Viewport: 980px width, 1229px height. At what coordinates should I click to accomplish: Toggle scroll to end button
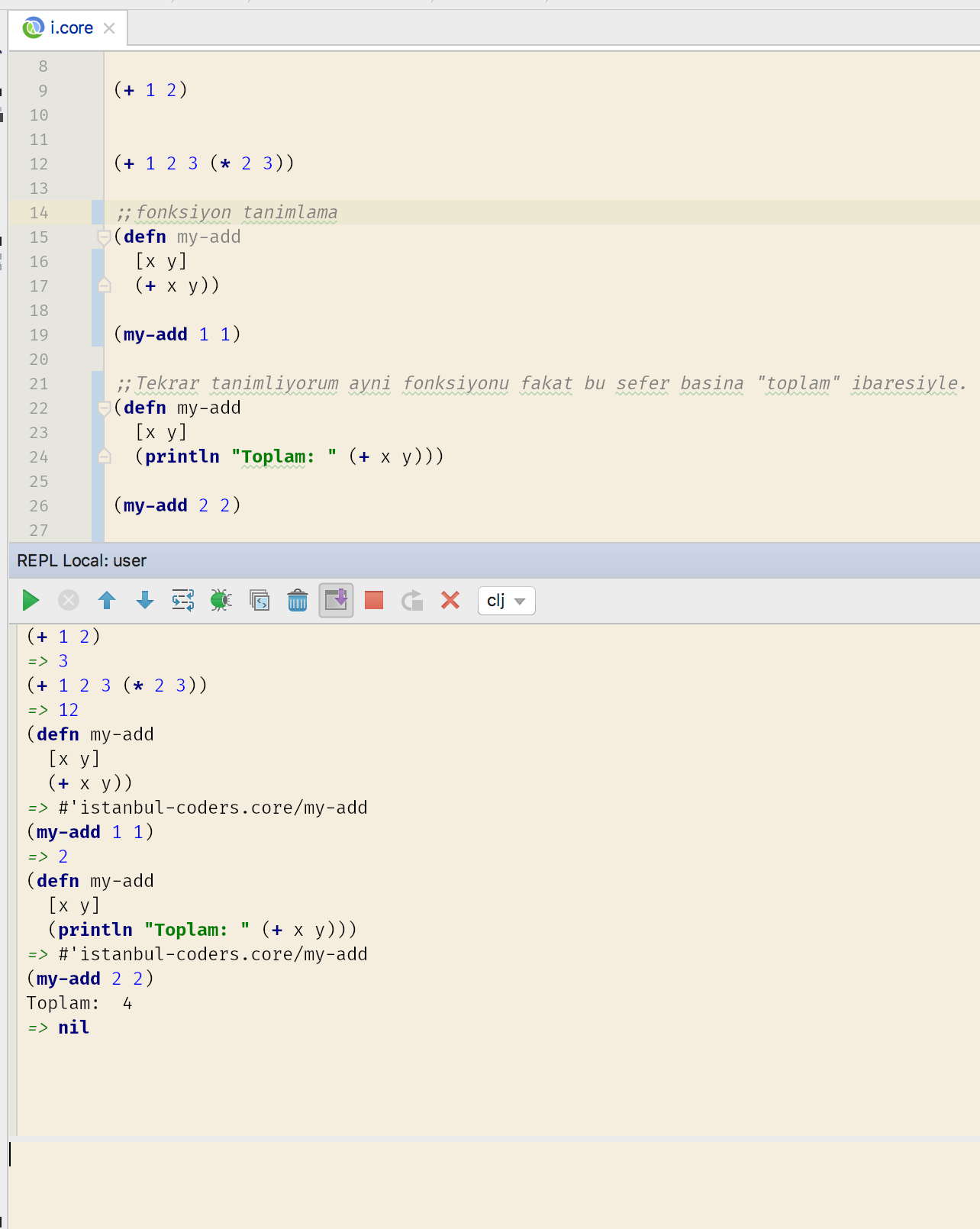[x=336, y=601]
